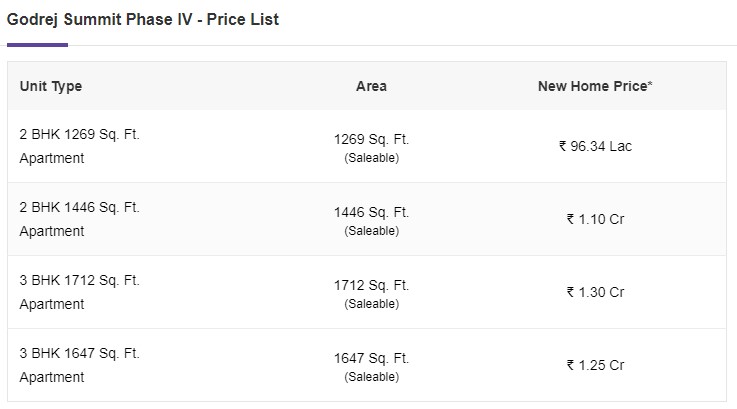
Task: Click the 1269 Sq. Ft. area value
Action: (x=371, y=140)
